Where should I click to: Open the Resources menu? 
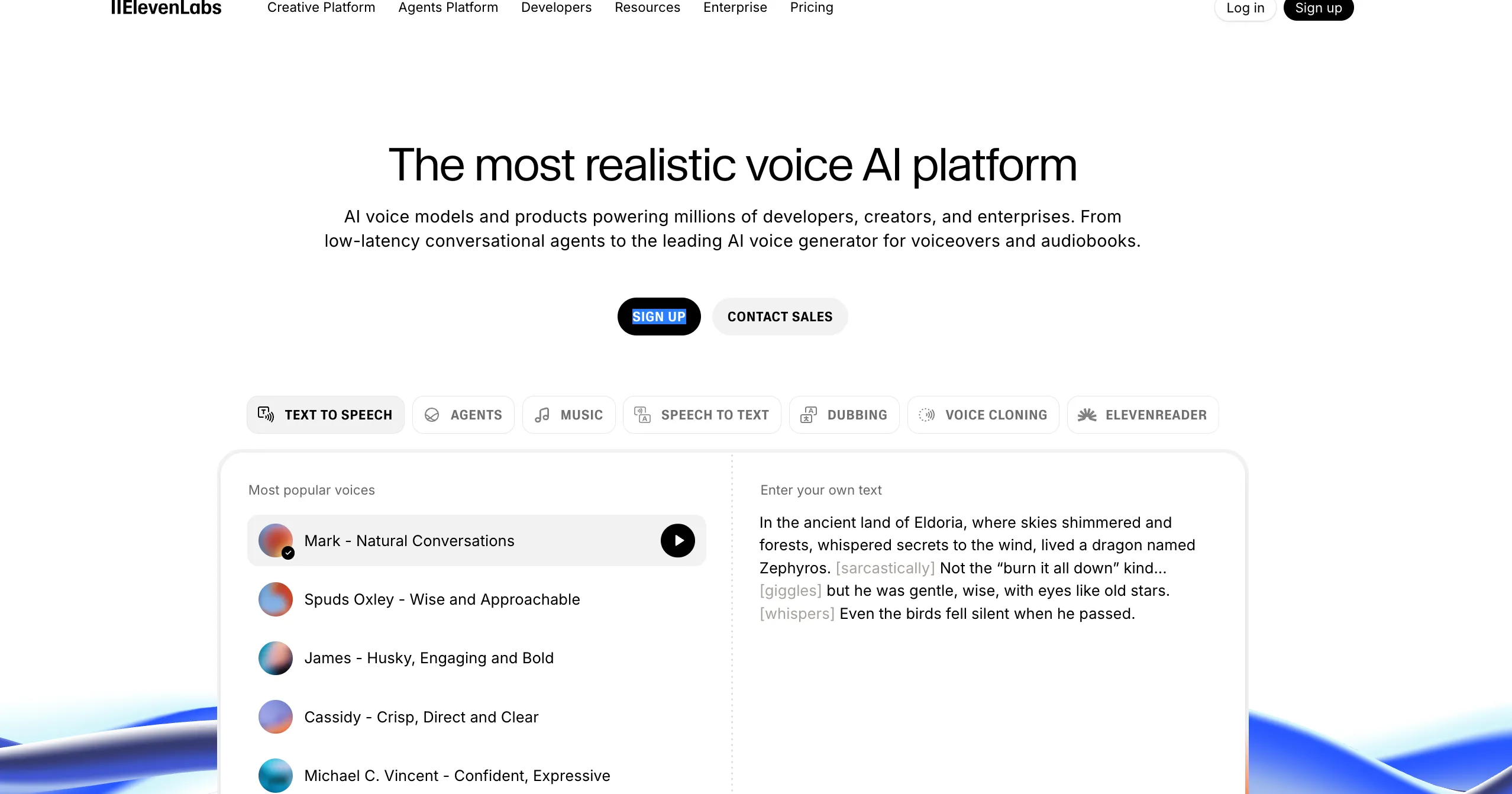coord(647,8)
